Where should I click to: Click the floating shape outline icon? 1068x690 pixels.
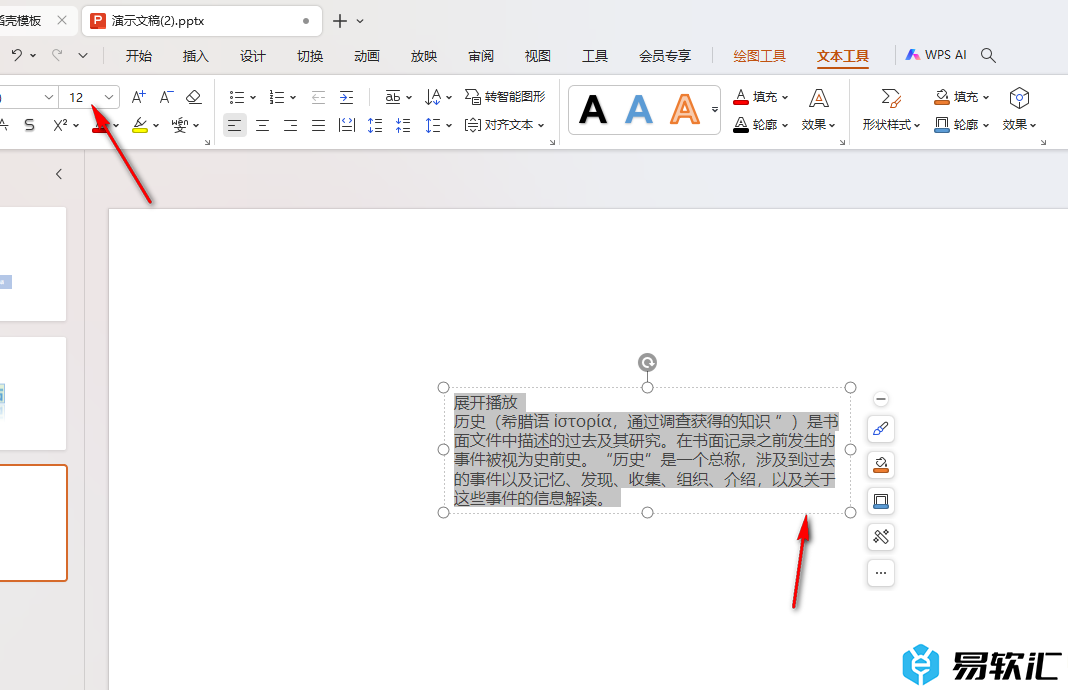tap(881, 501)
